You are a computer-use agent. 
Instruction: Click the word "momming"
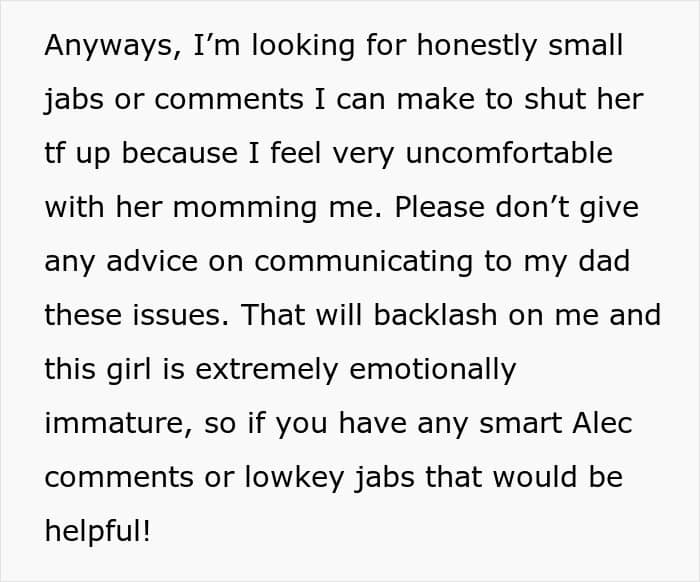(x=245, y=208)
